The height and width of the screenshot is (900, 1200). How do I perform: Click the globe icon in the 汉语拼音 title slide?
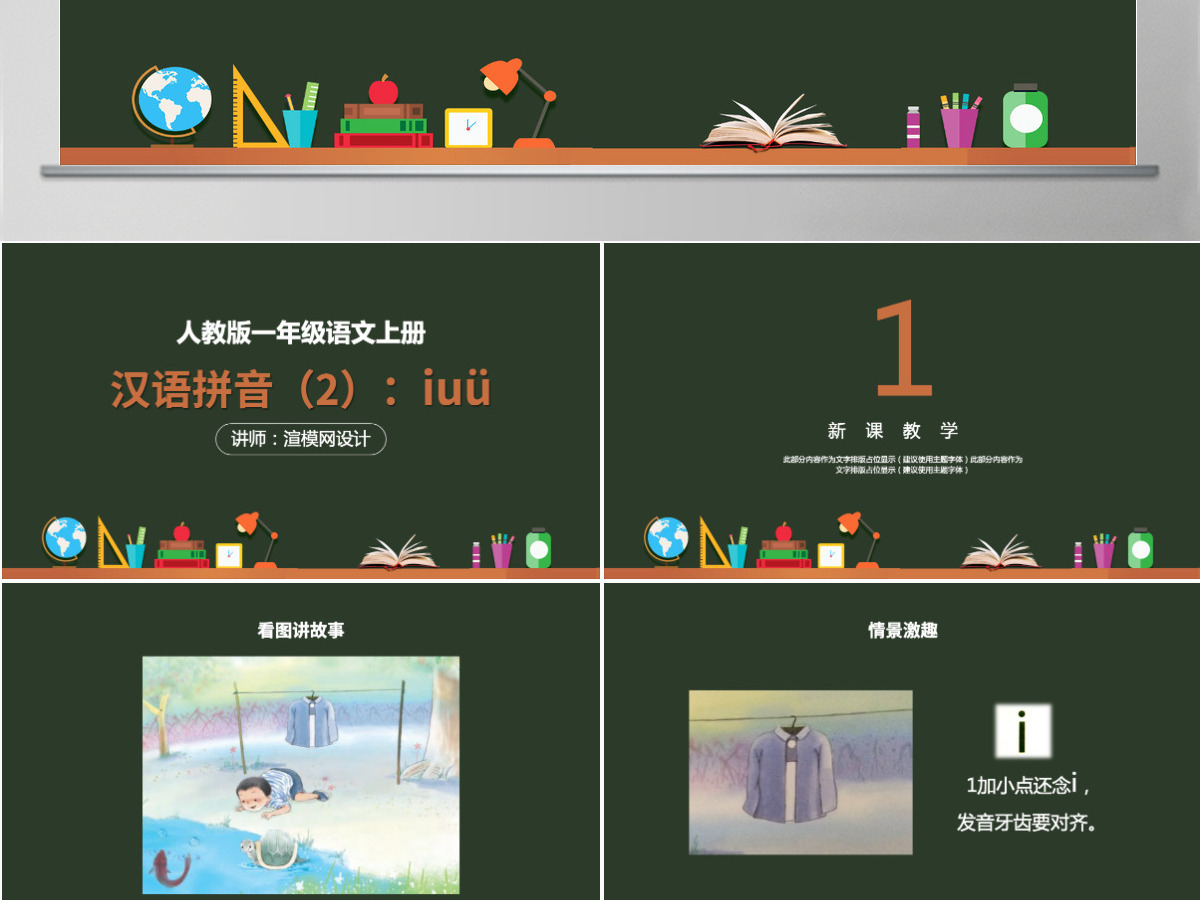[64, 541]
